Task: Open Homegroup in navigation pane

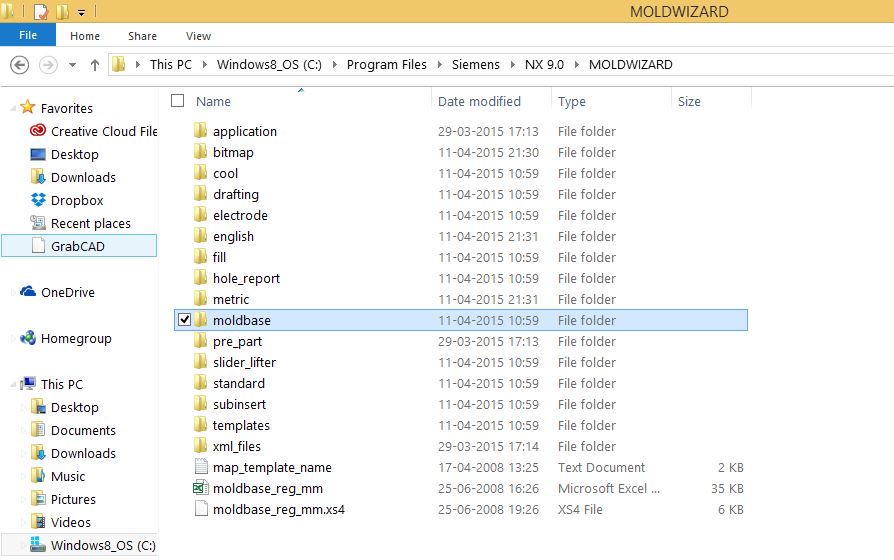Action: point(66,338)
